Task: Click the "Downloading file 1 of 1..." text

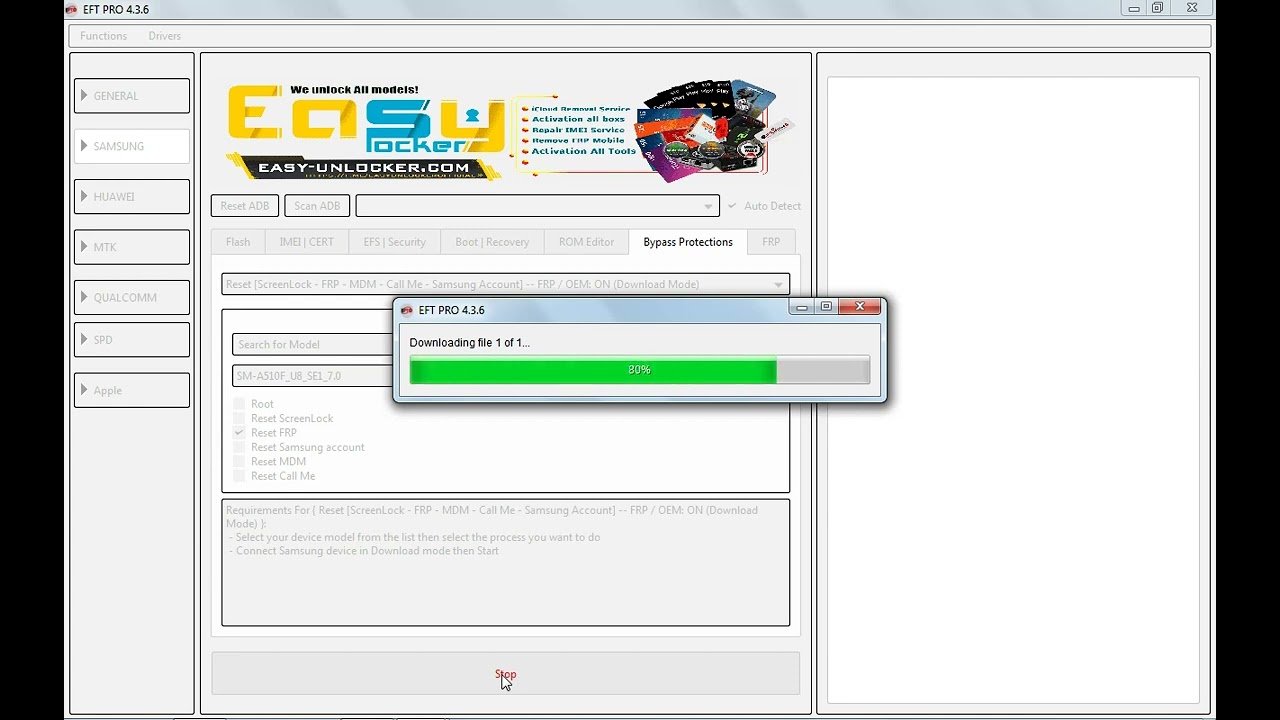Action: point(470,343)
